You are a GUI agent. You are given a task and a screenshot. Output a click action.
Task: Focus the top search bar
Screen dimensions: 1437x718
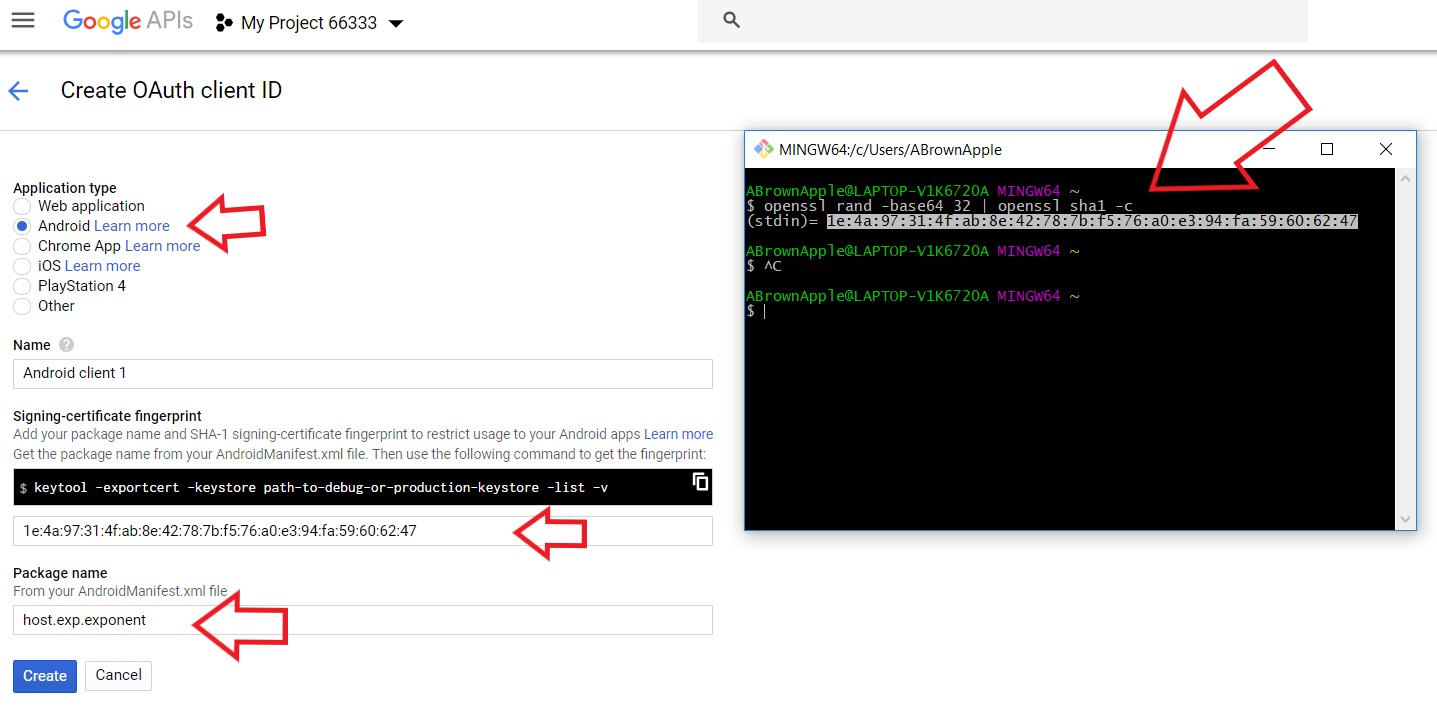pyautogui.click(x=1002, y=21)
